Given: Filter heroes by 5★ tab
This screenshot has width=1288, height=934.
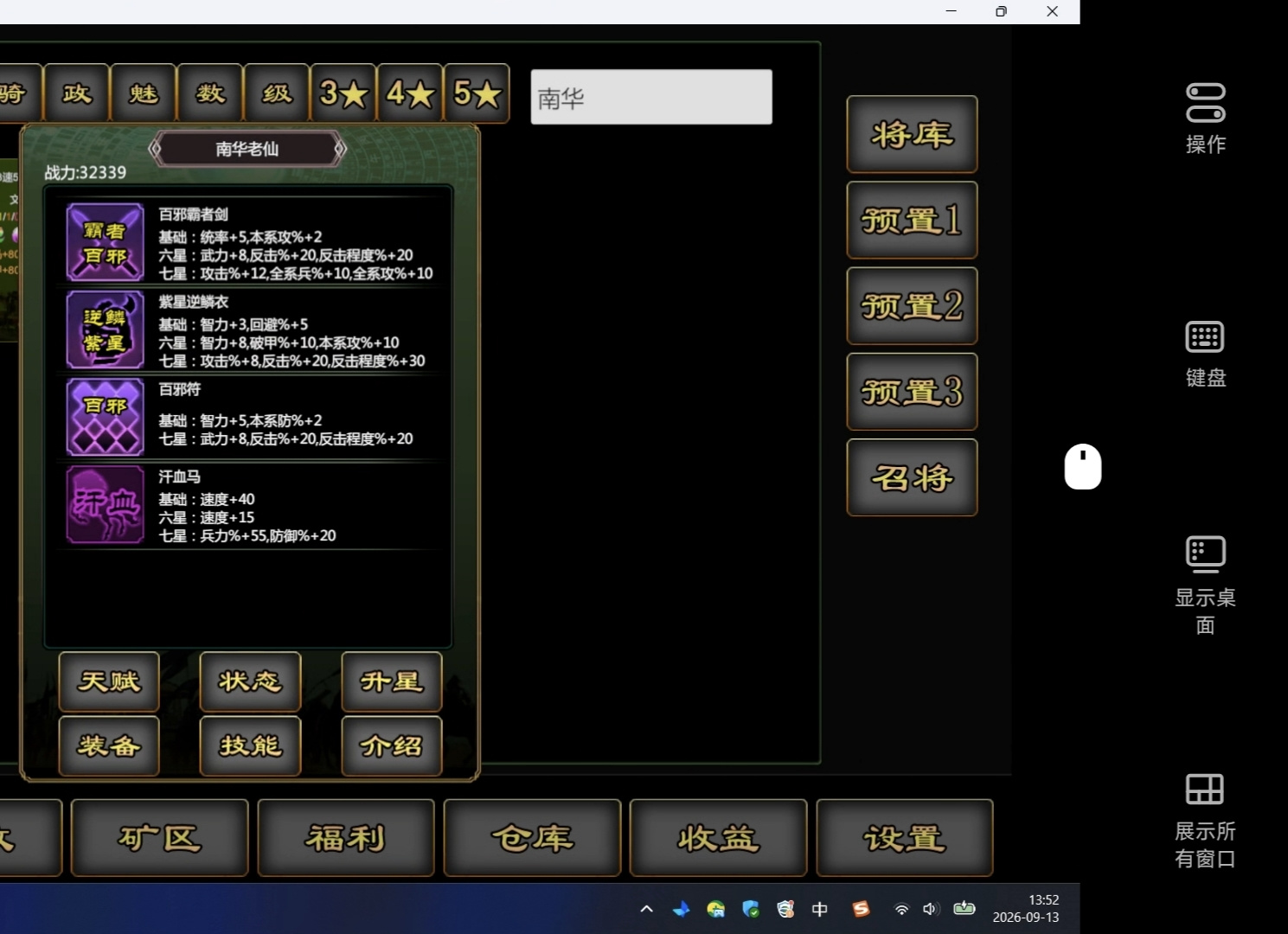Looking at the screenshot, I should (477, 93).
